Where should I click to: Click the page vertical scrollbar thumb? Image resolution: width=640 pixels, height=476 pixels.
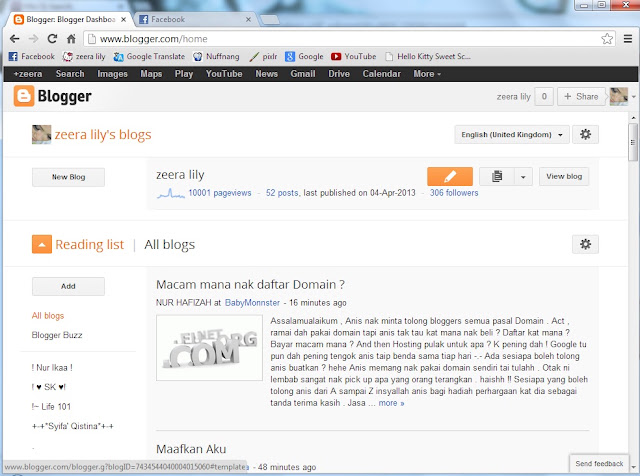633,143
